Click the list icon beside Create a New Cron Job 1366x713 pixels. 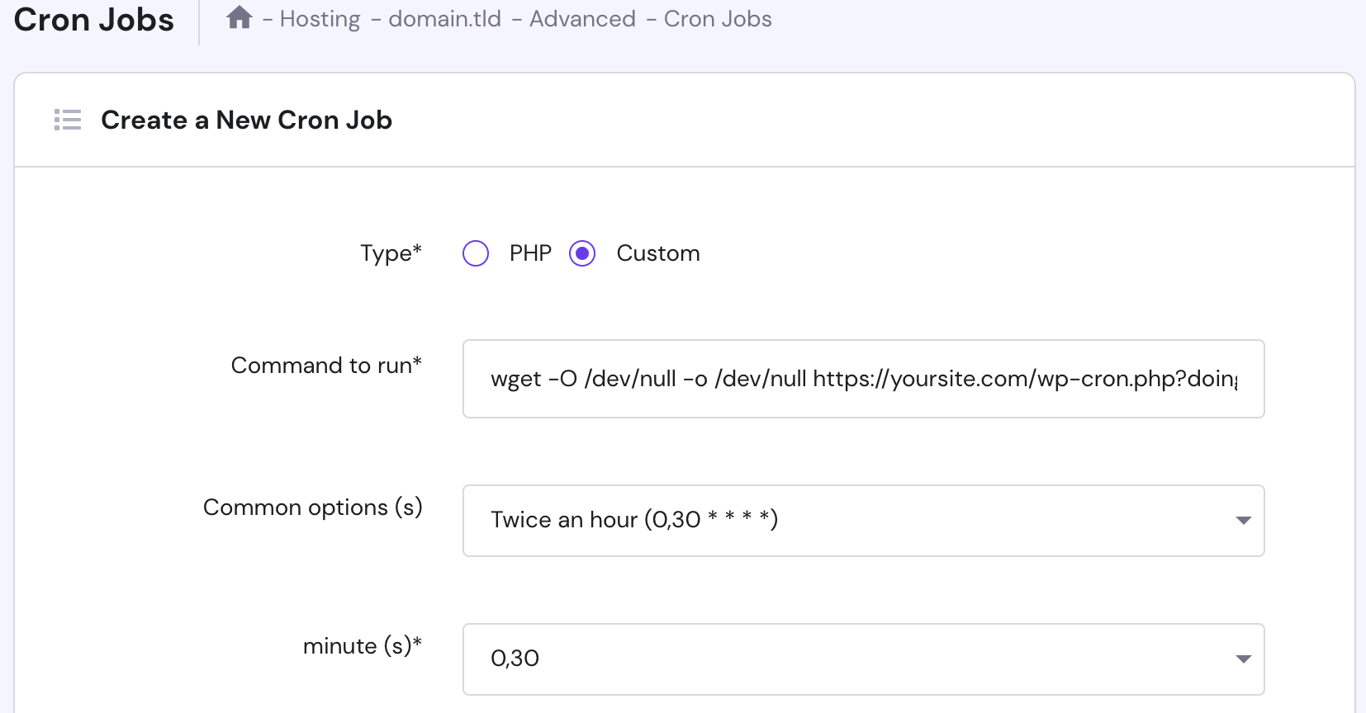(x=67, y=119)
